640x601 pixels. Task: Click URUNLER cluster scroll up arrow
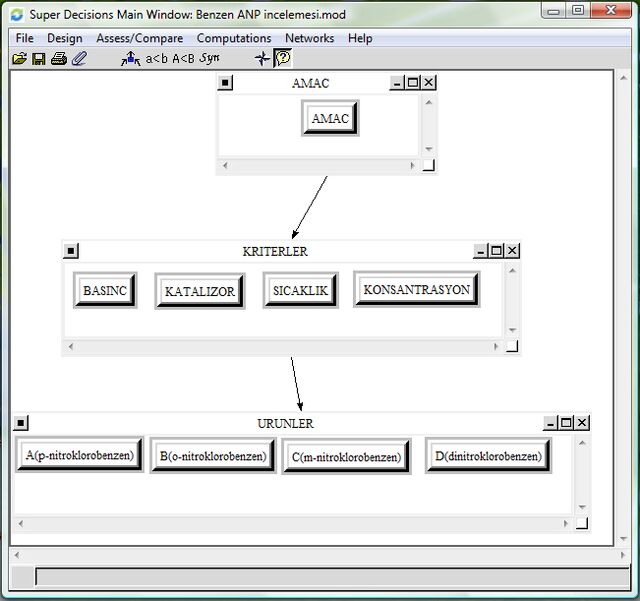coord(582,443)
